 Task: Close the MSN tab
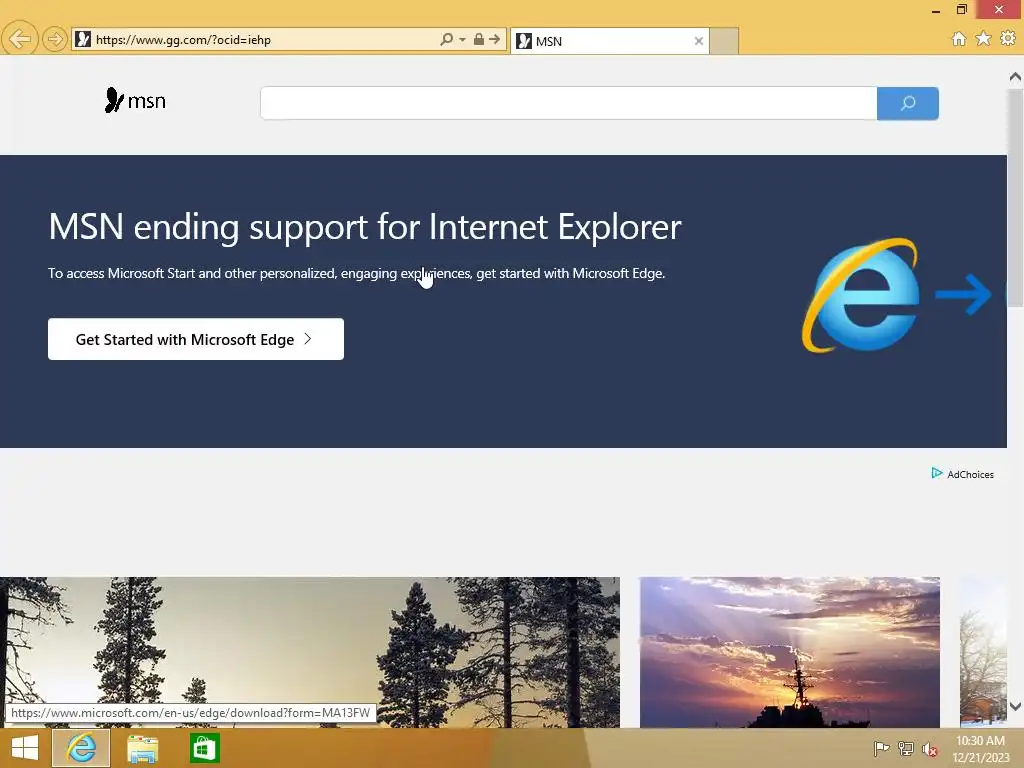coord(698,41)
